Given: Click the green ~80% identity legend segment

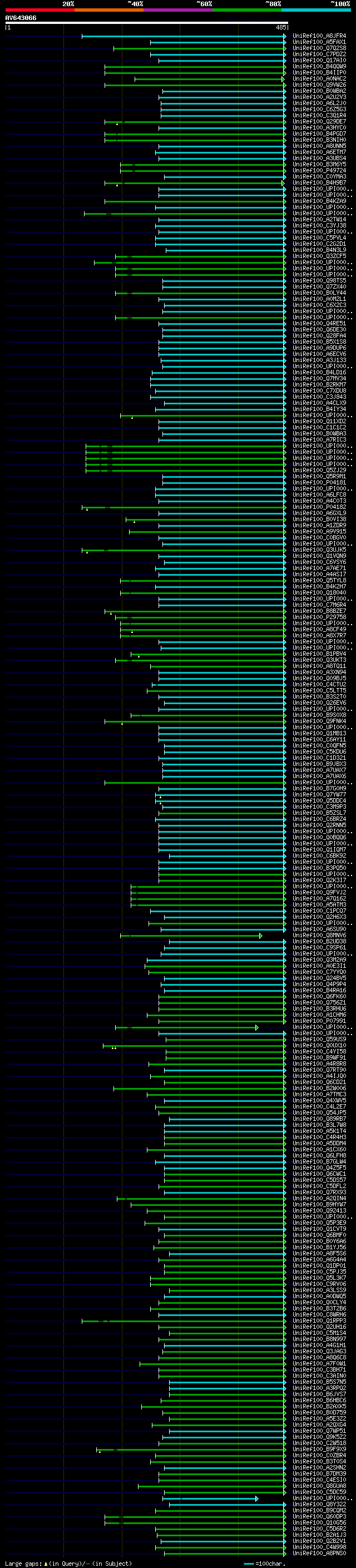Looking at the screenshot, I should click(x=247, y=10).
